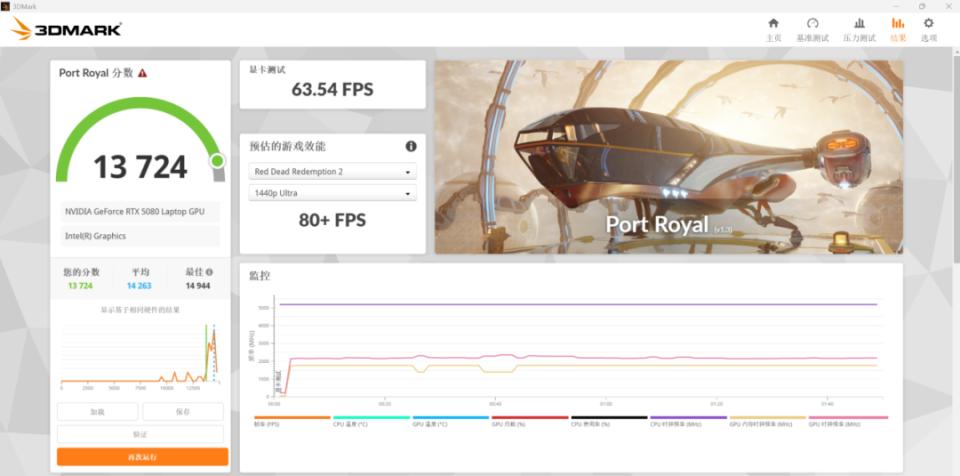Click the vertical scrollbar on the right
Viewport: 960px width, 476px height.
(x=956, y=159)
